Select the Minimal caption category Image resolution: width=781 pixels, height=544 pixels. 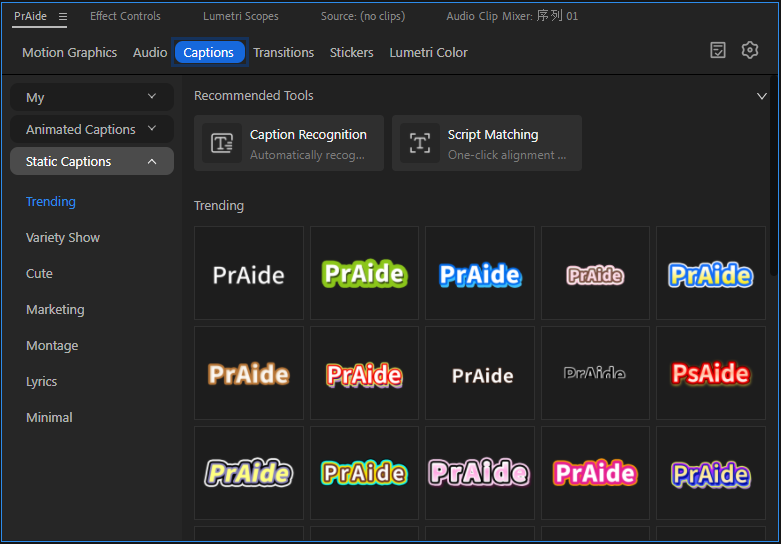coord(49,417)
